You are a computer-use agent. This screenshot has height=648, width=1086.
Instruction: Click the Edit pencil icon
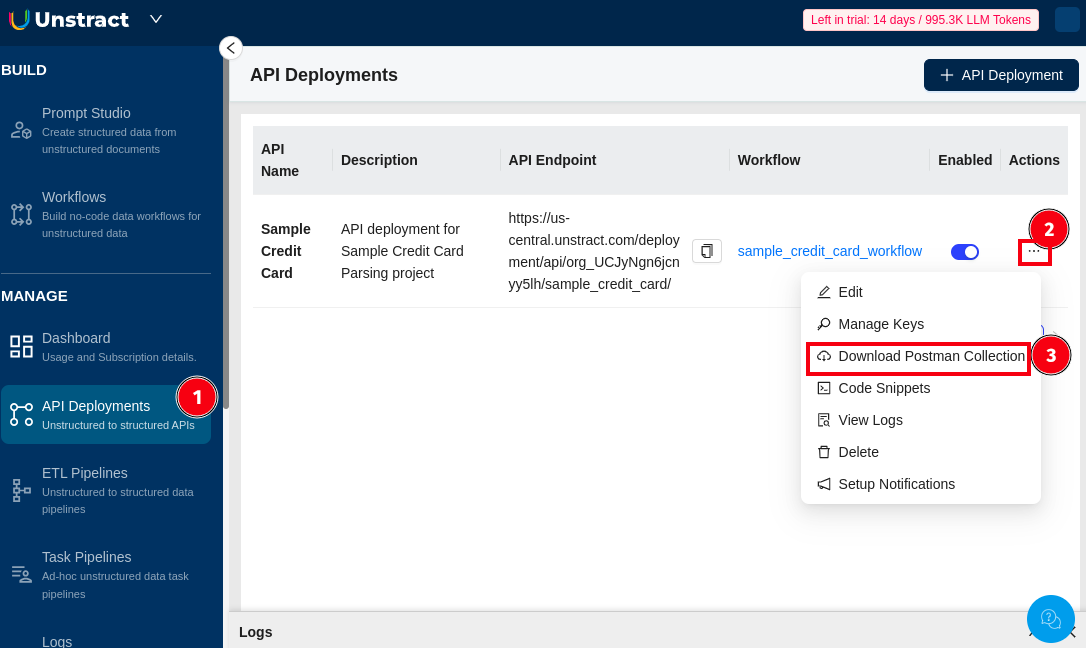(x=824, y=292)
